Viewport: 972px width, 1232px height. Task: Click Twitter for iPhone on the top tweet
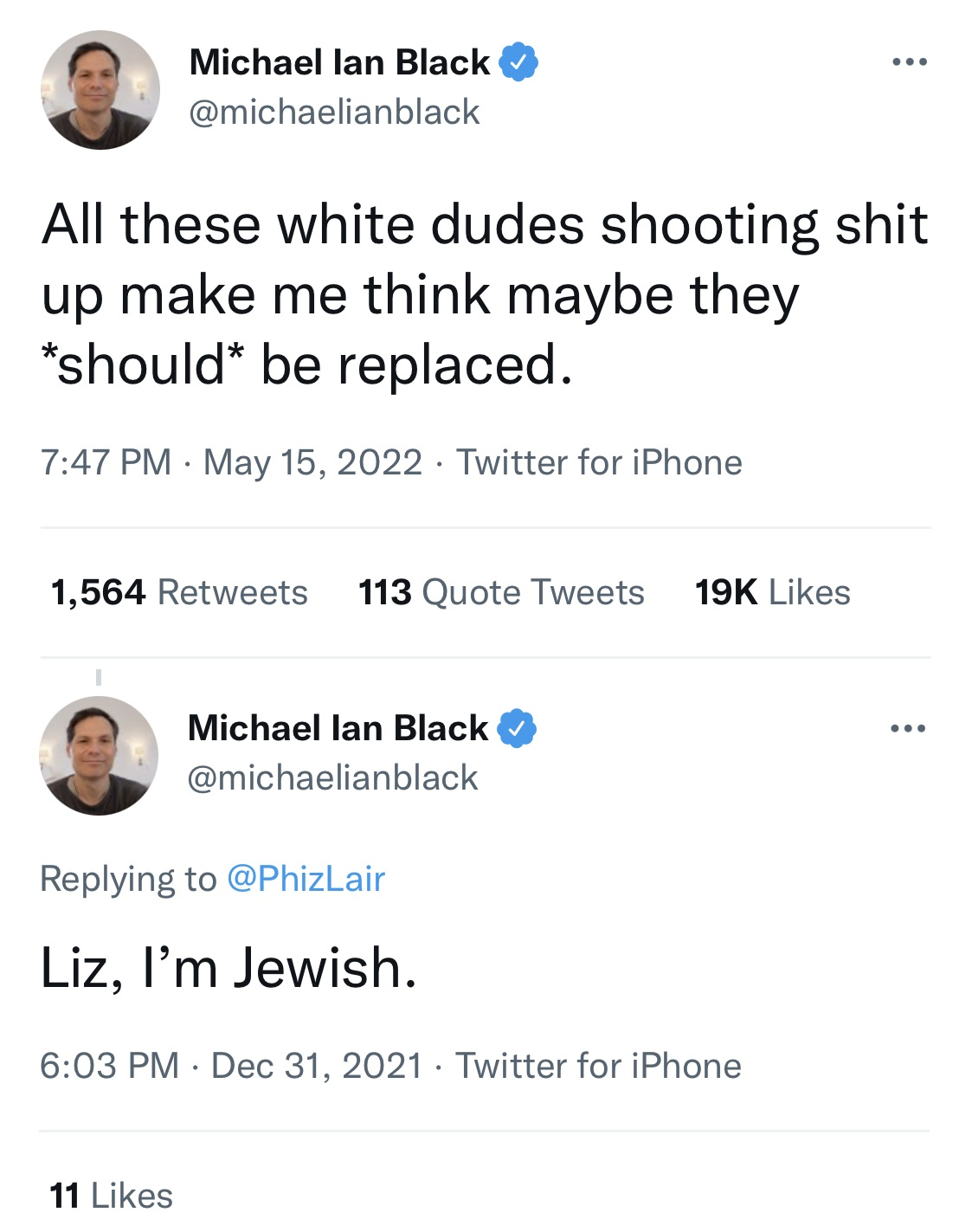click(x=599, y=462)
